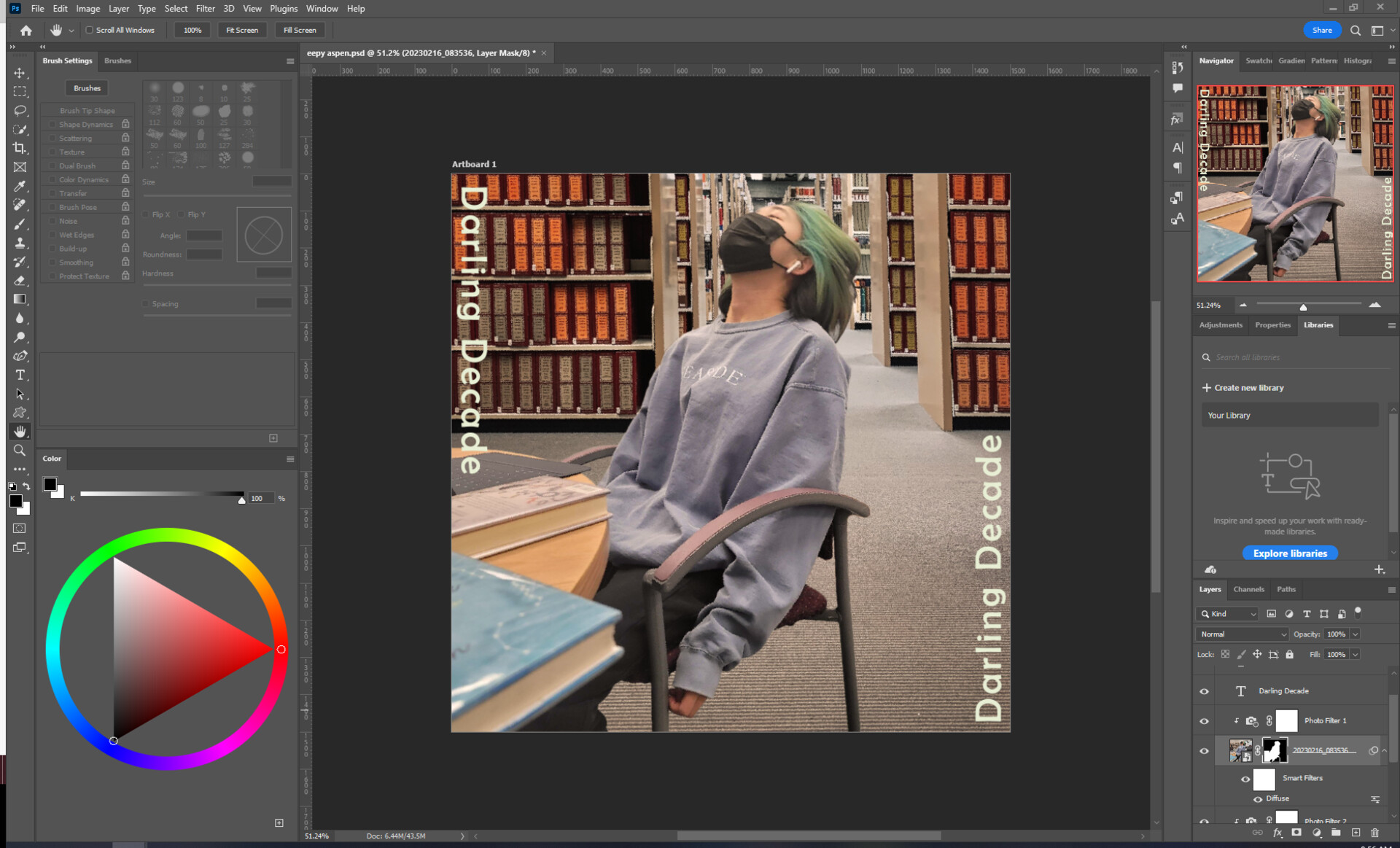Open the Kind layer filter dropdown
The image size is (1400, 848).
(x=1228, y=614)
